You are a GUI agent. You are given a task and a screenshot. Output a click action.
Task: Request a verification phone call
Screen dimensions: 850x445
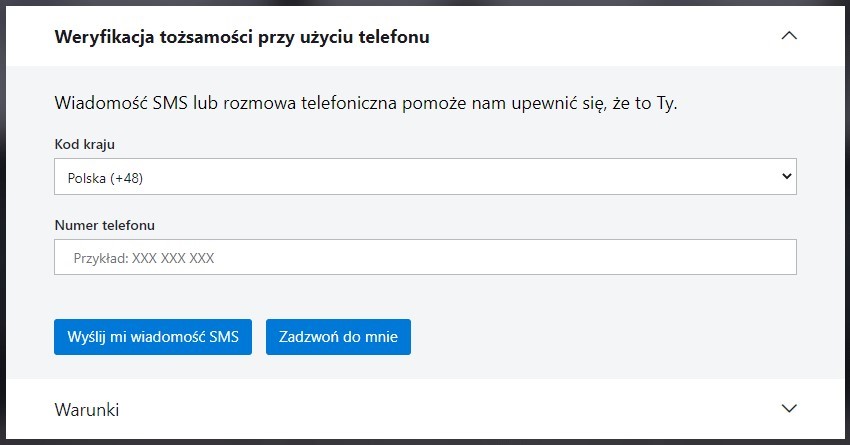338,337
